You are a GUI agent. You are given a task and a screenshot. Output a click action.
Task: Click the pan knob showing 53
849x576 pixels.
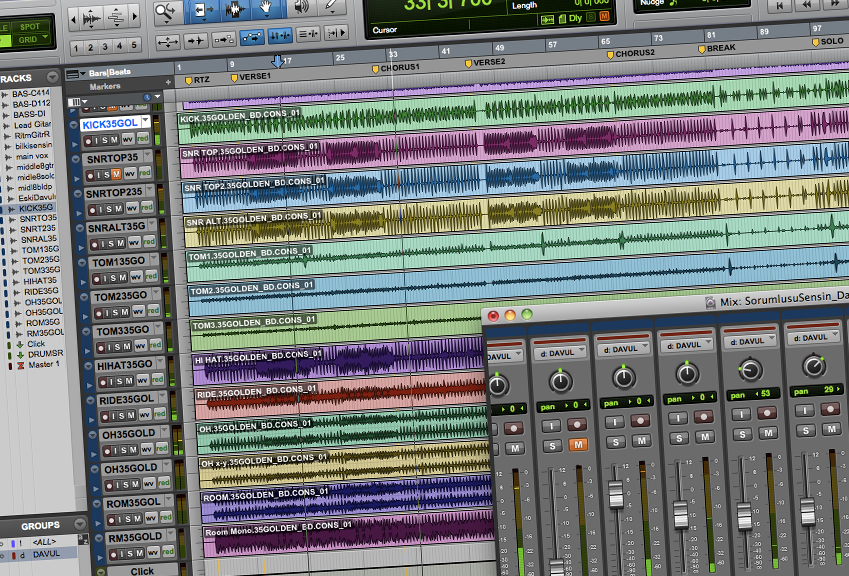coord(750,370)
